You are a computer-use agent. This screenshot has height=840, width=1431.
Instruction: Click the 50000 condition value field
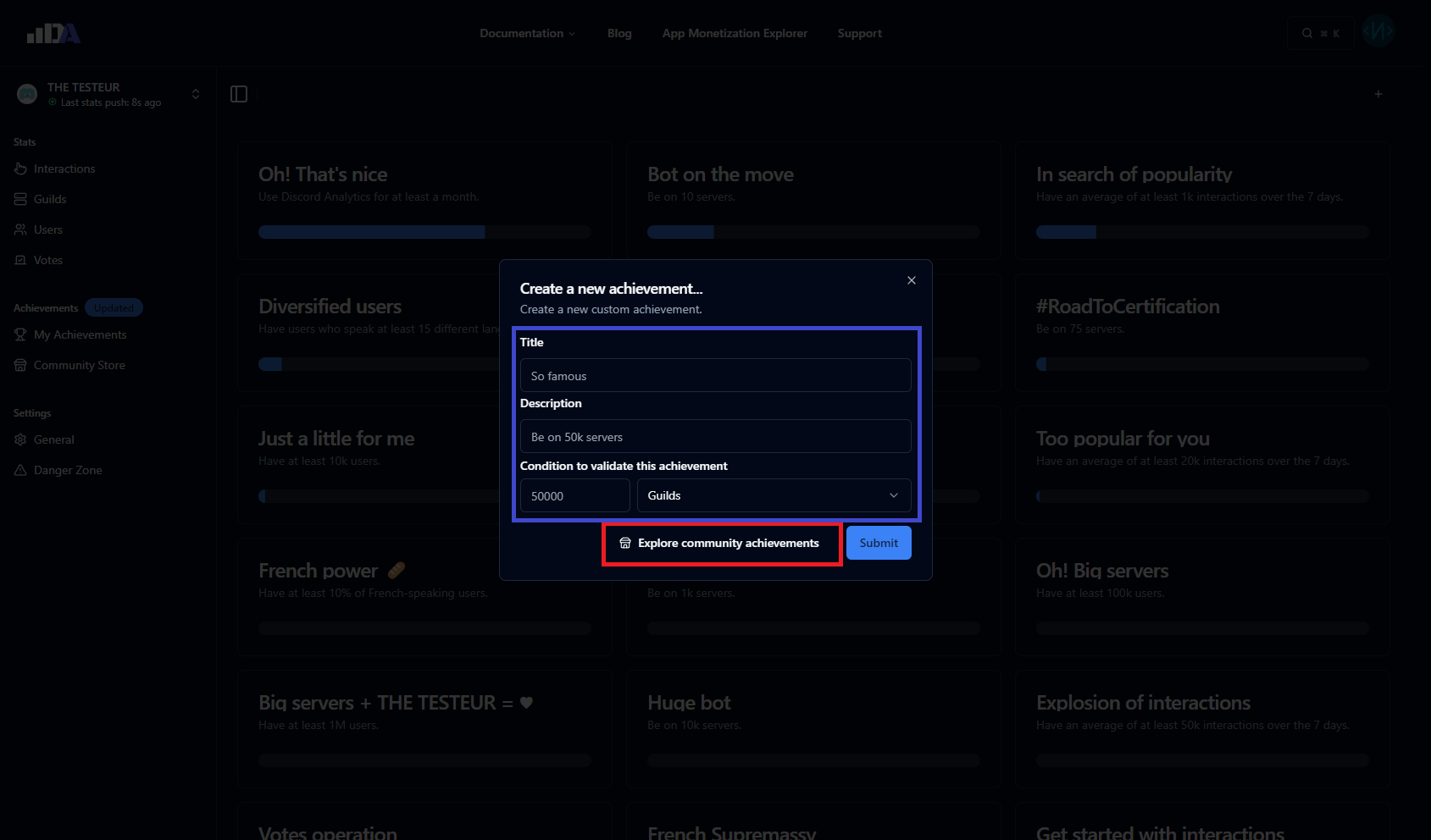(x=574, y=495)
